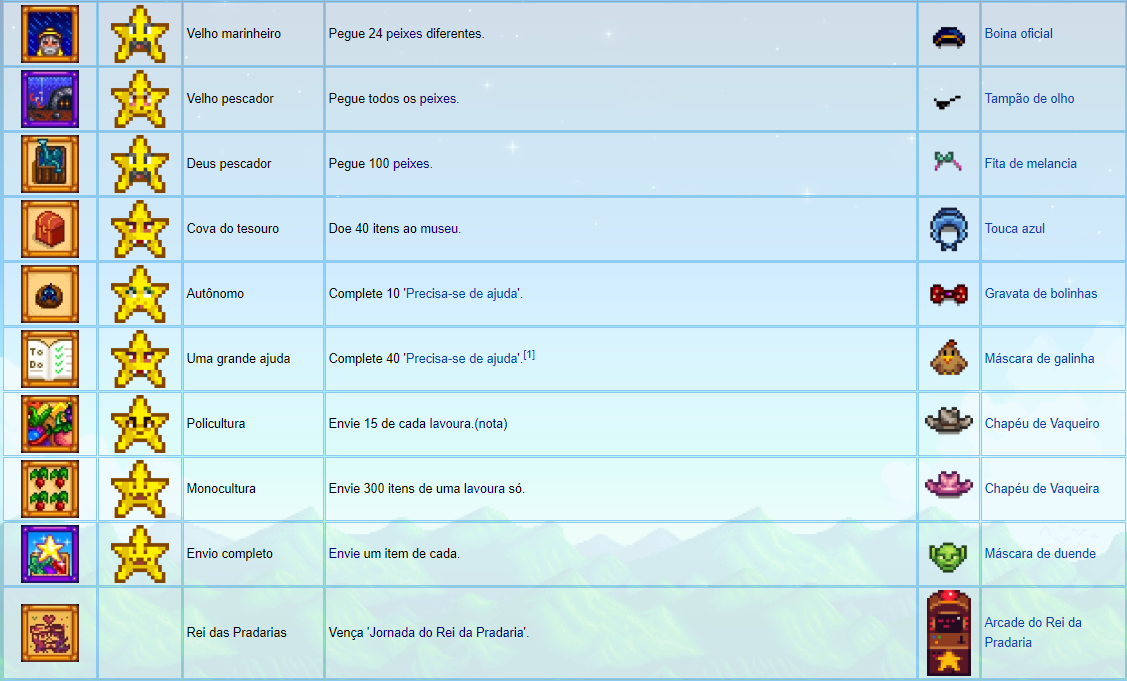Follow lavoura link in Policultura row
Viewport: 1127px width, 681px height.
[x=450, y=424]
